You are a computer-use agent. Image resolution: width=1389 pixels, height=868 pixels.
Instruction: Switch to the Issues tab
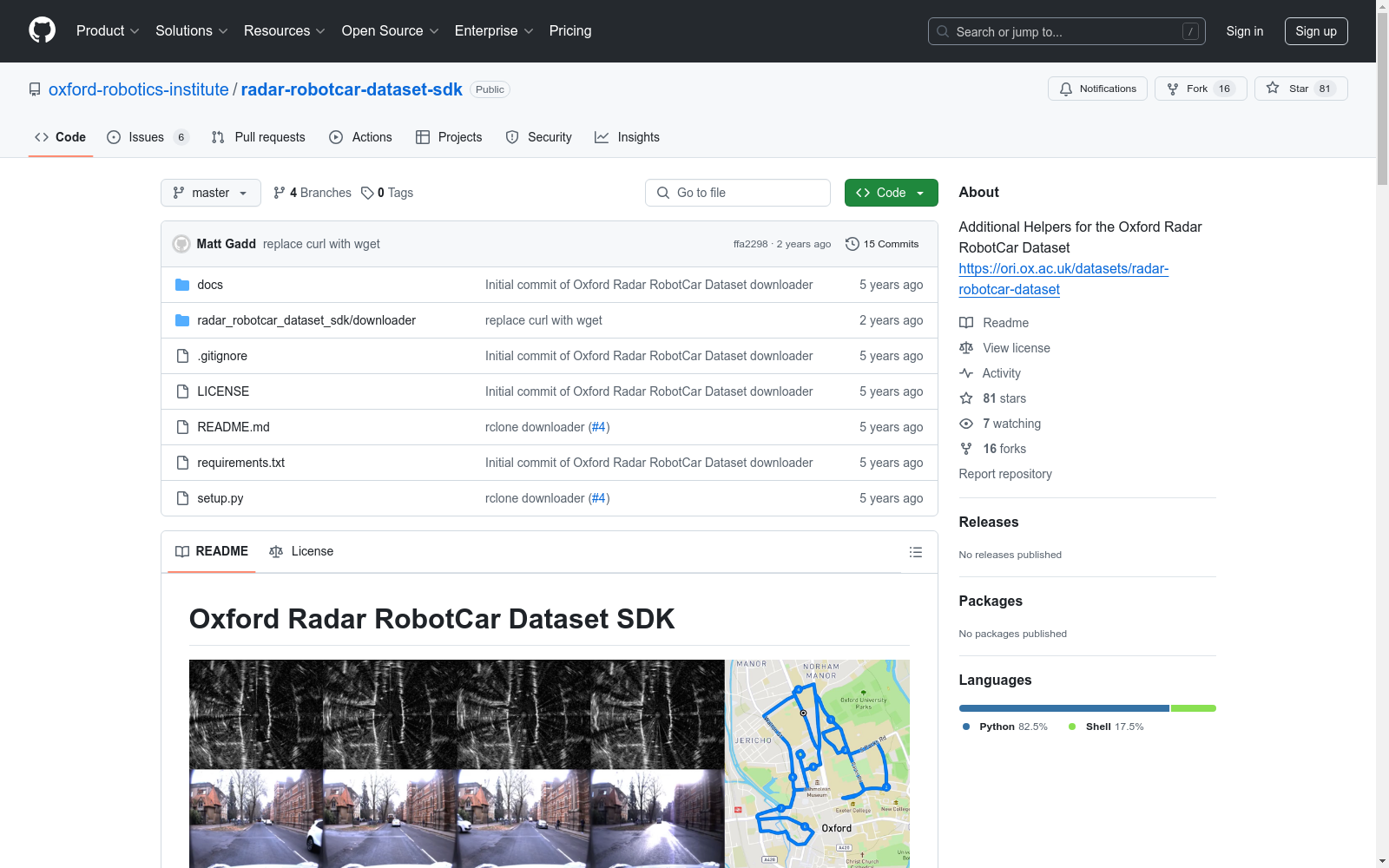coord(148,137)
